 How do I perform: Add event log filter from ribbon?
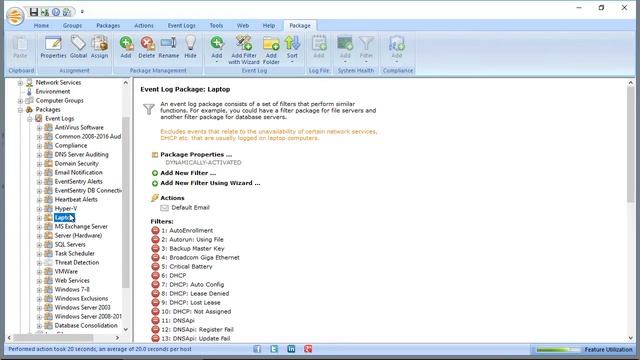(217, 49)
